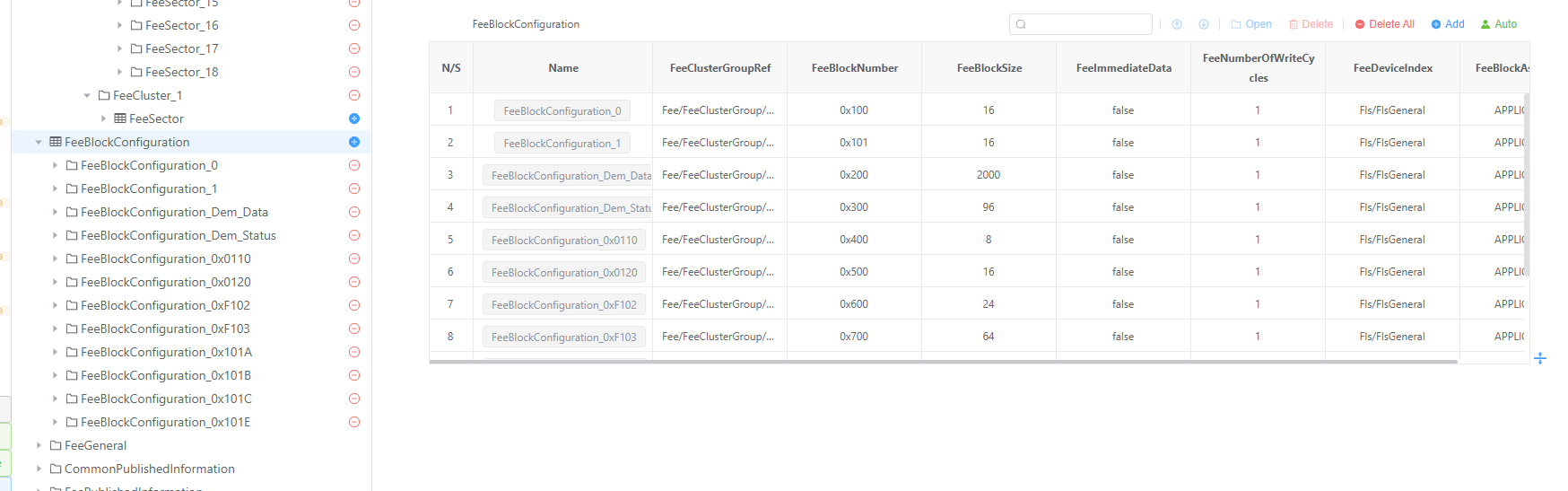This screenshot has height=491, width=1568.
Task: Expand CommonPublishedInformation tree node
Action: point(39,469)
